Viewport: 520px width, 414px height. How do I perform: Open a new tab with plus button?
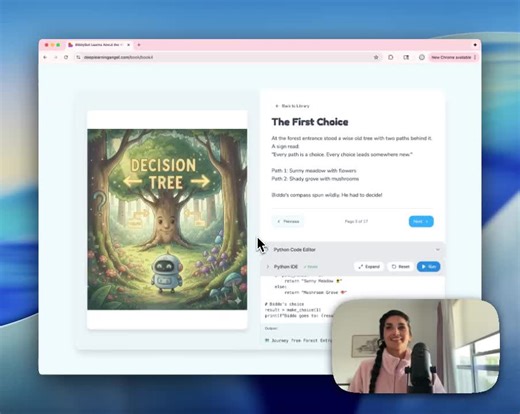pos(139,45)
